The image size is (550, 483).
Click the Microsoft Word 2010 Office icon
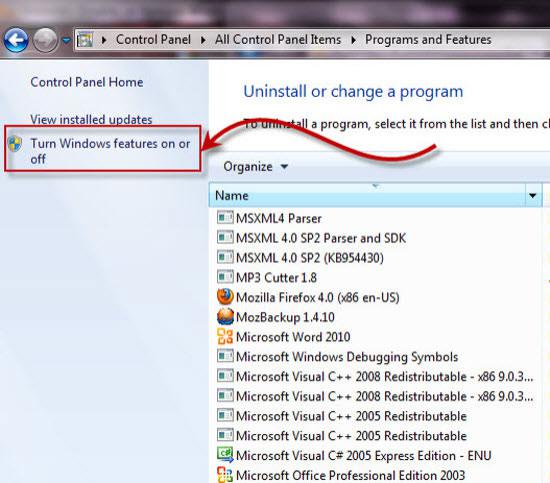pyautogui.click(x=225, y=336)
